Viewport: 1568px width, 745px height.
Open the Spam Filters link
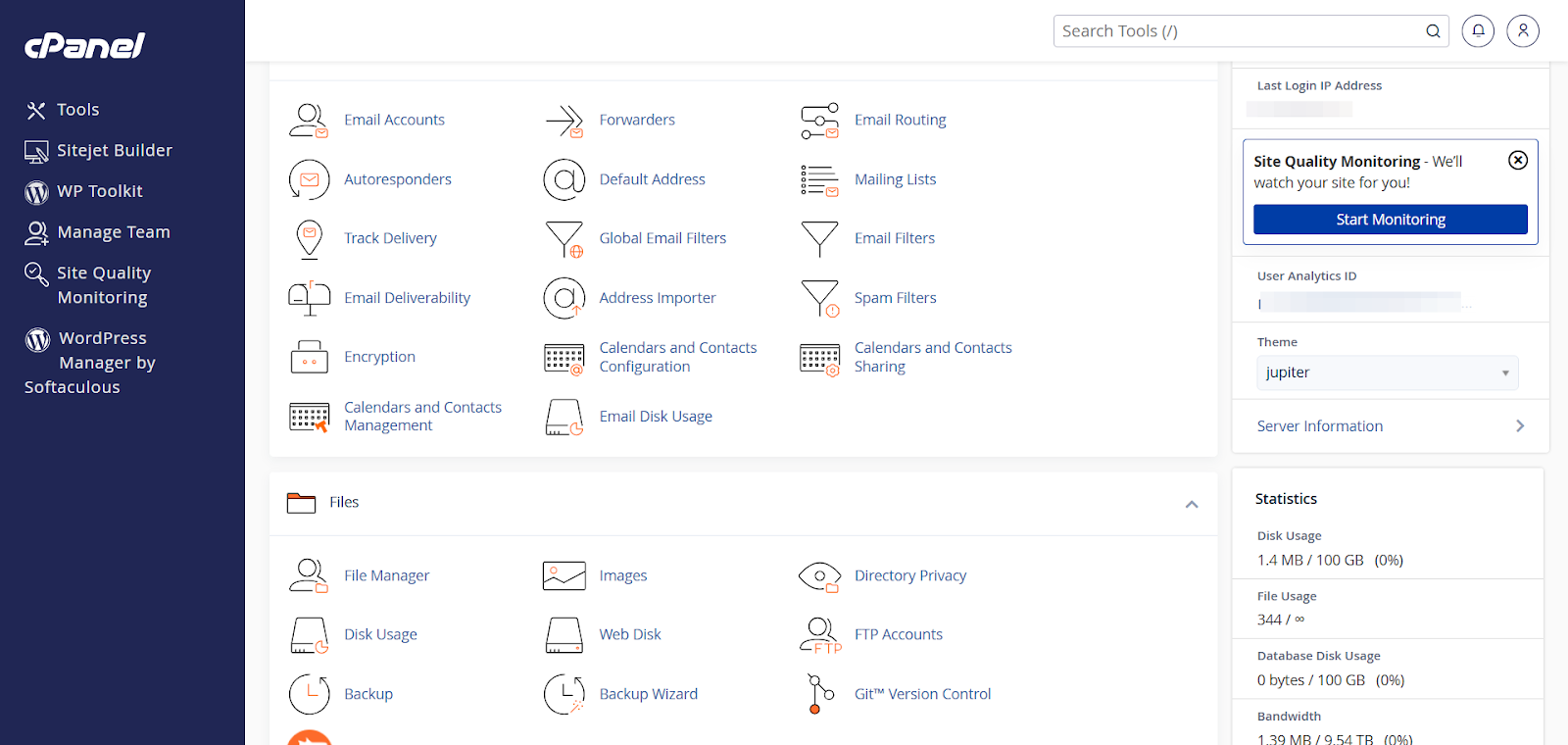[896, 298]
